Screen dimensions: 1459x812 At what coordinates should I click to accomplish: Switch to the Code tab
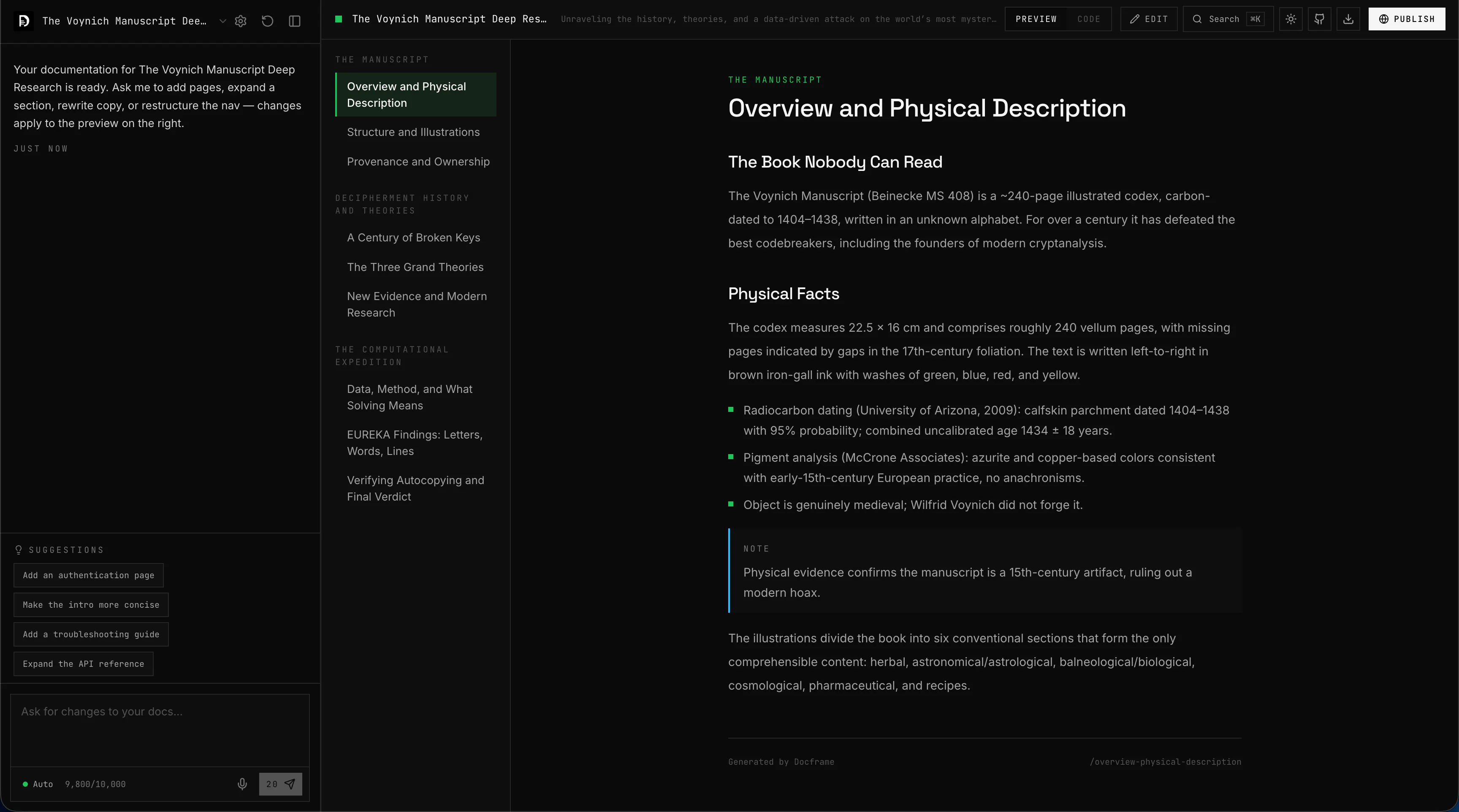[x=1089, y=19]
